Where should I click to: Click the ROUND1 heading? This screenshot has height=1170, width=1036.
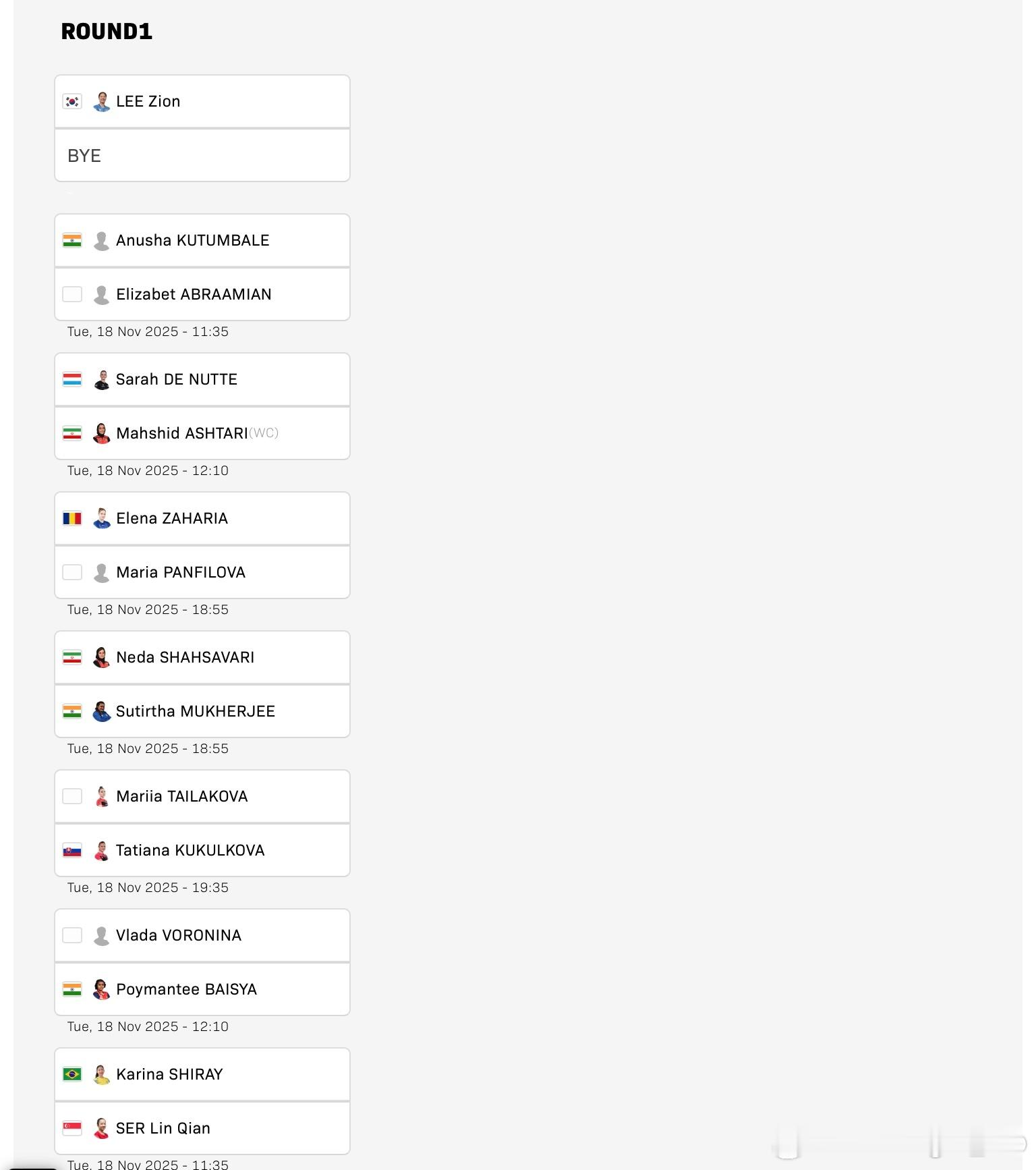pyautogui.click(x=107, y=32)
